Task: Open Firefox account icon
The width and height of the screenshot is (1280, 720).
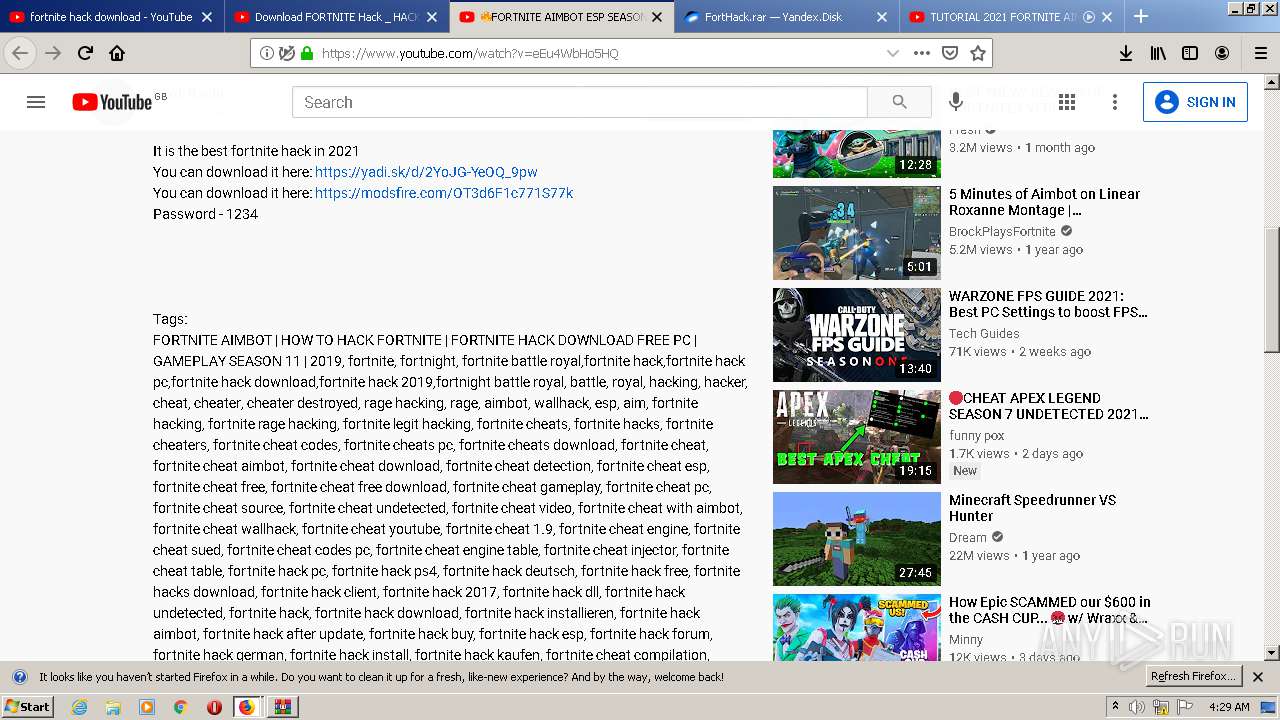Action: pyautogui.click(x=1222, y=53)
